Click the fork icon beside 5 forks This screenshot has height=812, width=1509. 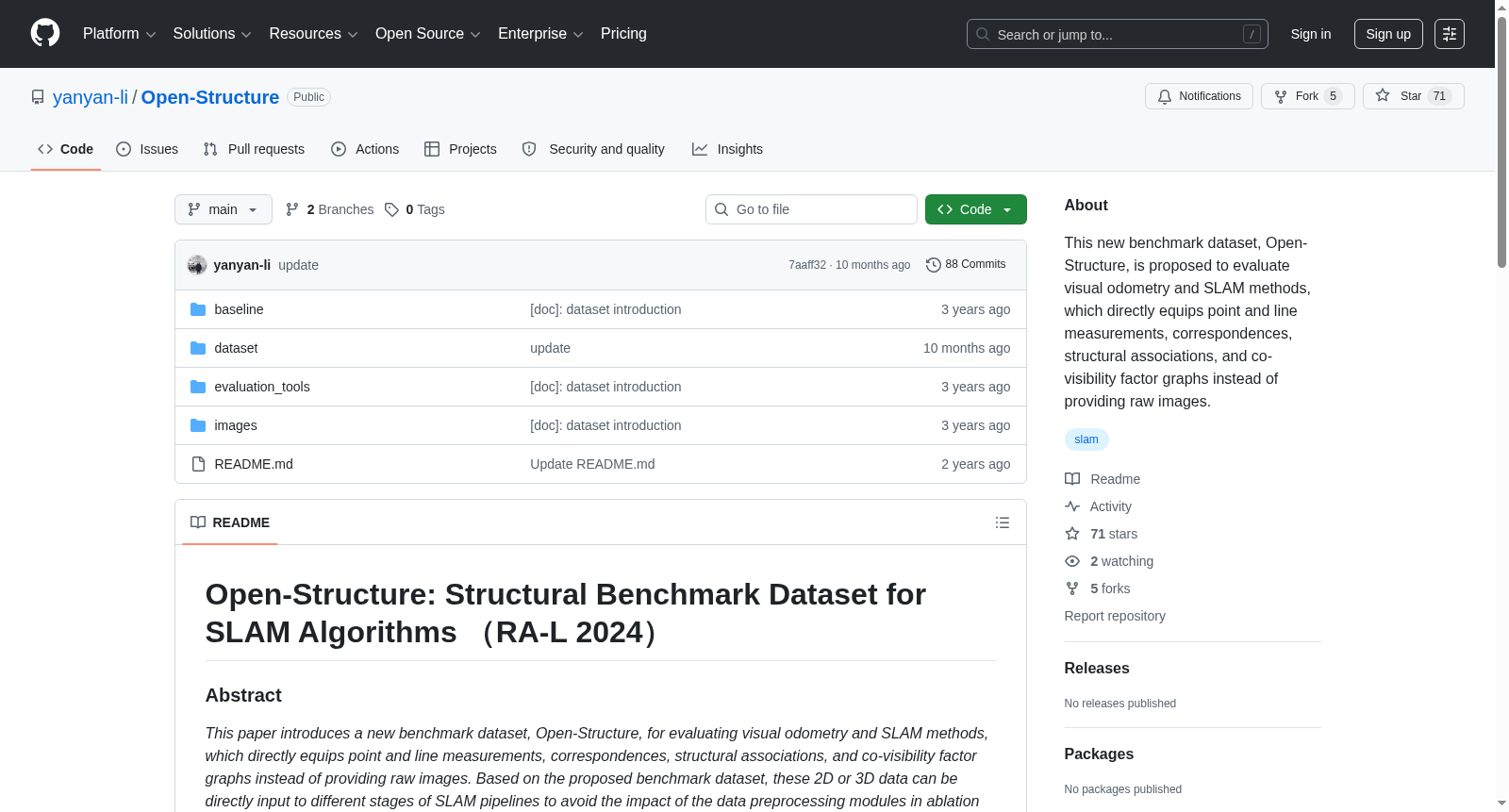click(x=1072, y=588)
